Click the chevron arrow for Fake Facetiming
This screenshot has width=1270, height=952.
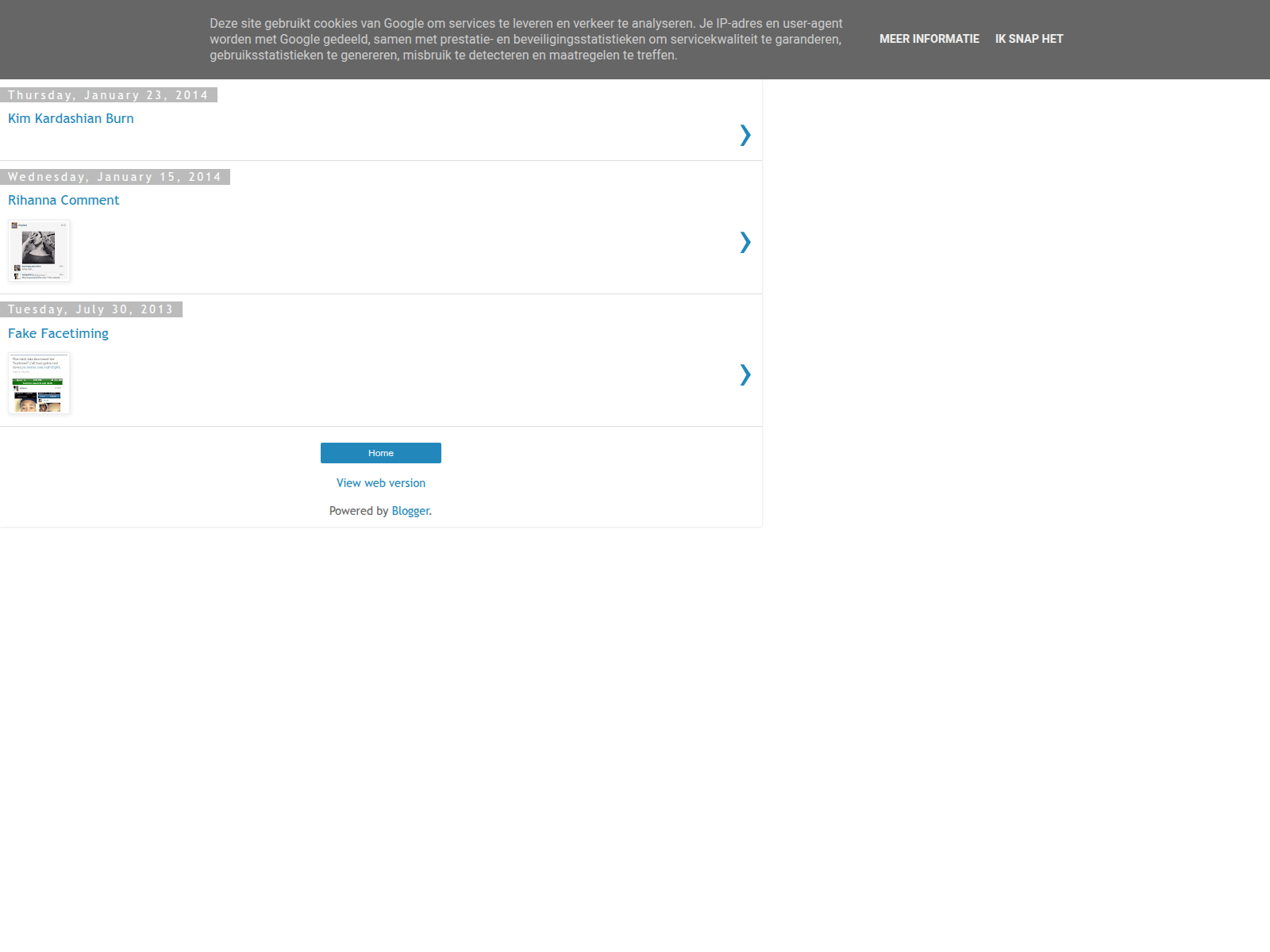[x=745, y=374]
